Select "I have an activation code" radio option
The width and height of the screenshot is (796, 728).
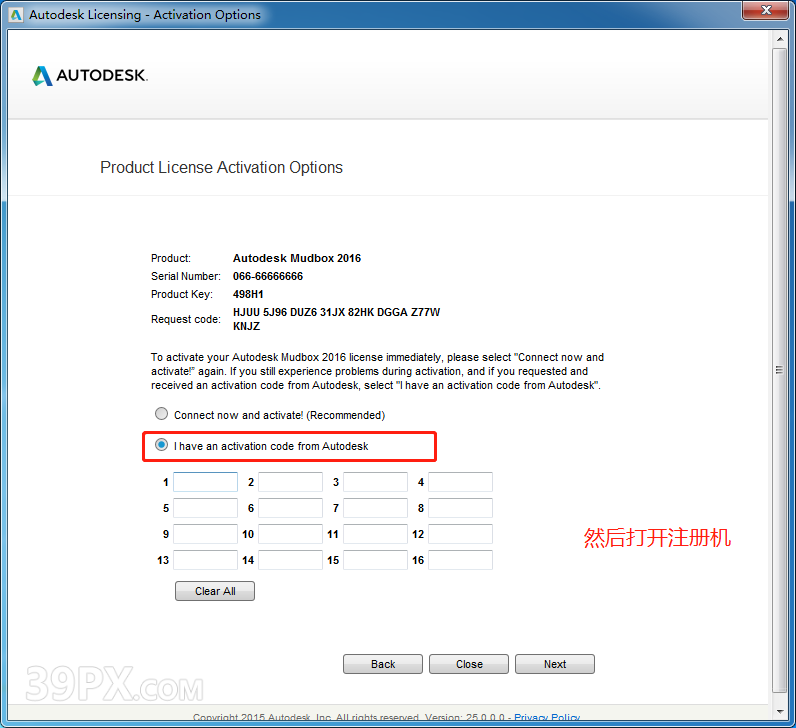tap(162, 445)
